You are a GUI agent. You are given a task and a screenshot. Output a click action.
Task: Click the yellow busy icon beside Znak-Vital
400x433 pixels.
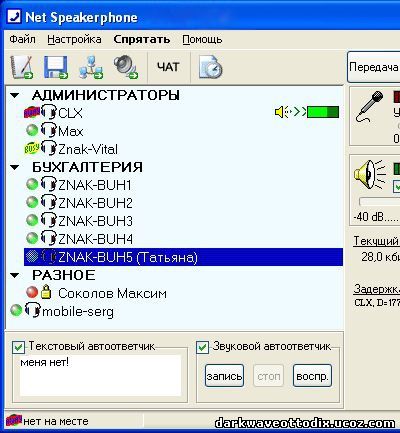32,148
